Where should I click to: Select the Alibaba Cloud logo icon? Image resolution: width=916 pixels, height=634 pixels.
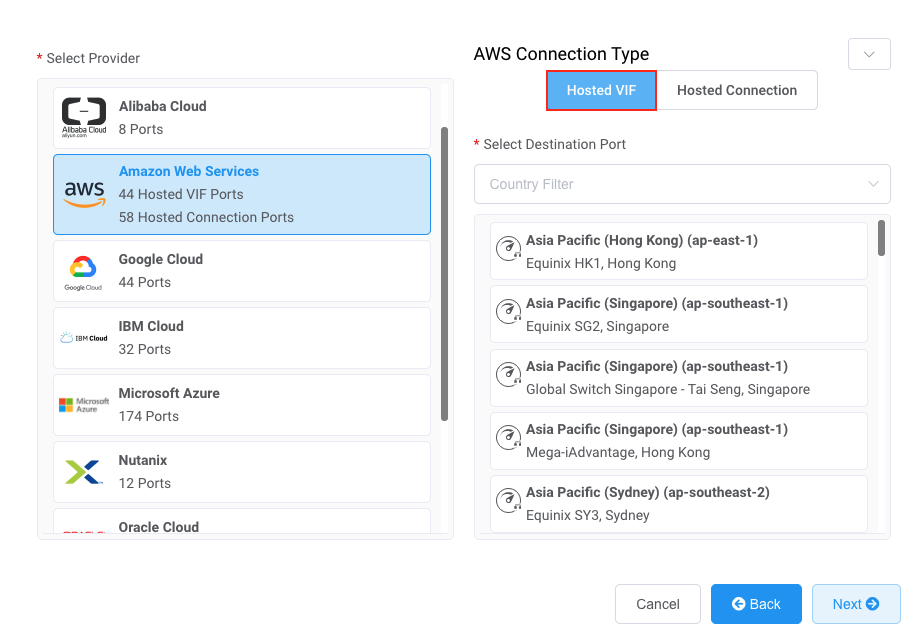(x=84, y=117)
